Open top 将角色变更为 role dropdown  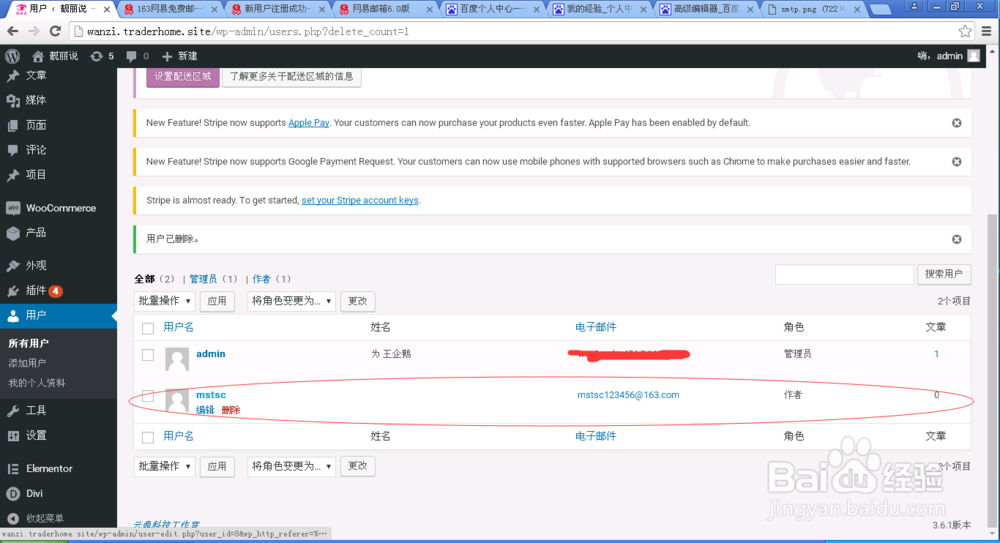tap(291, 301)
